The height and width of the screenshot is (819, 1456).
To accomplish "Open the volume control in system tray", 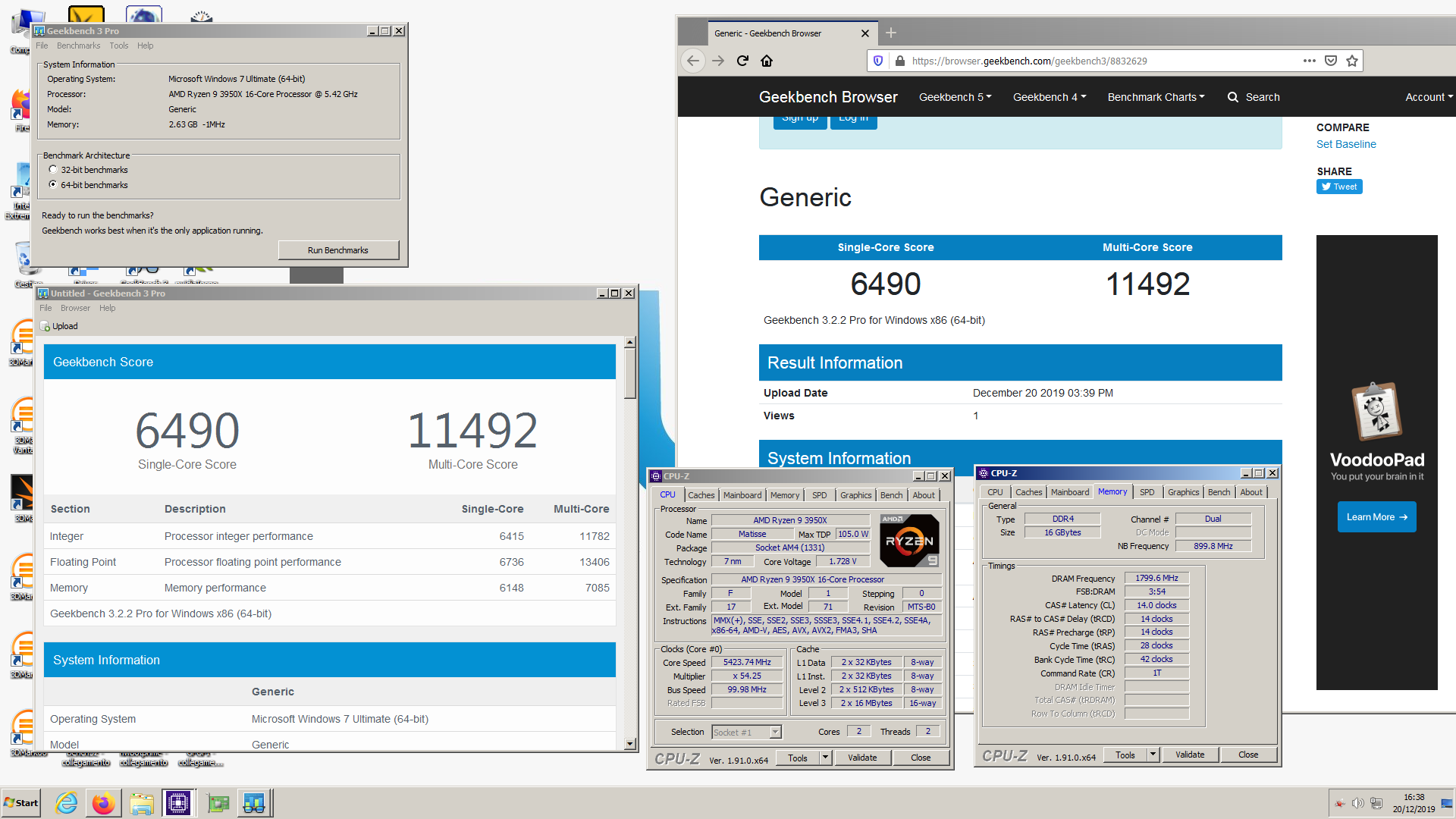I will point(1357,803).
